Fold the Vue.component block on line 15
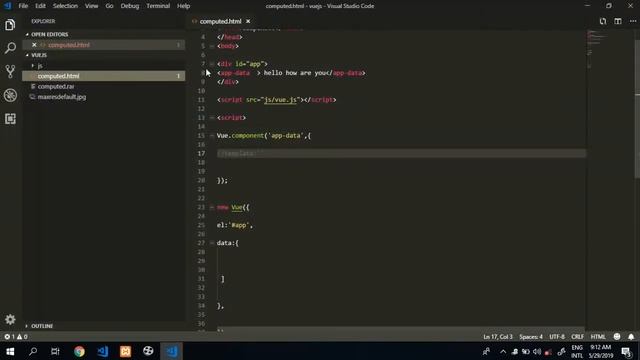Image resolution: width=640 pixels, height=360 pixels. [212, 136]
